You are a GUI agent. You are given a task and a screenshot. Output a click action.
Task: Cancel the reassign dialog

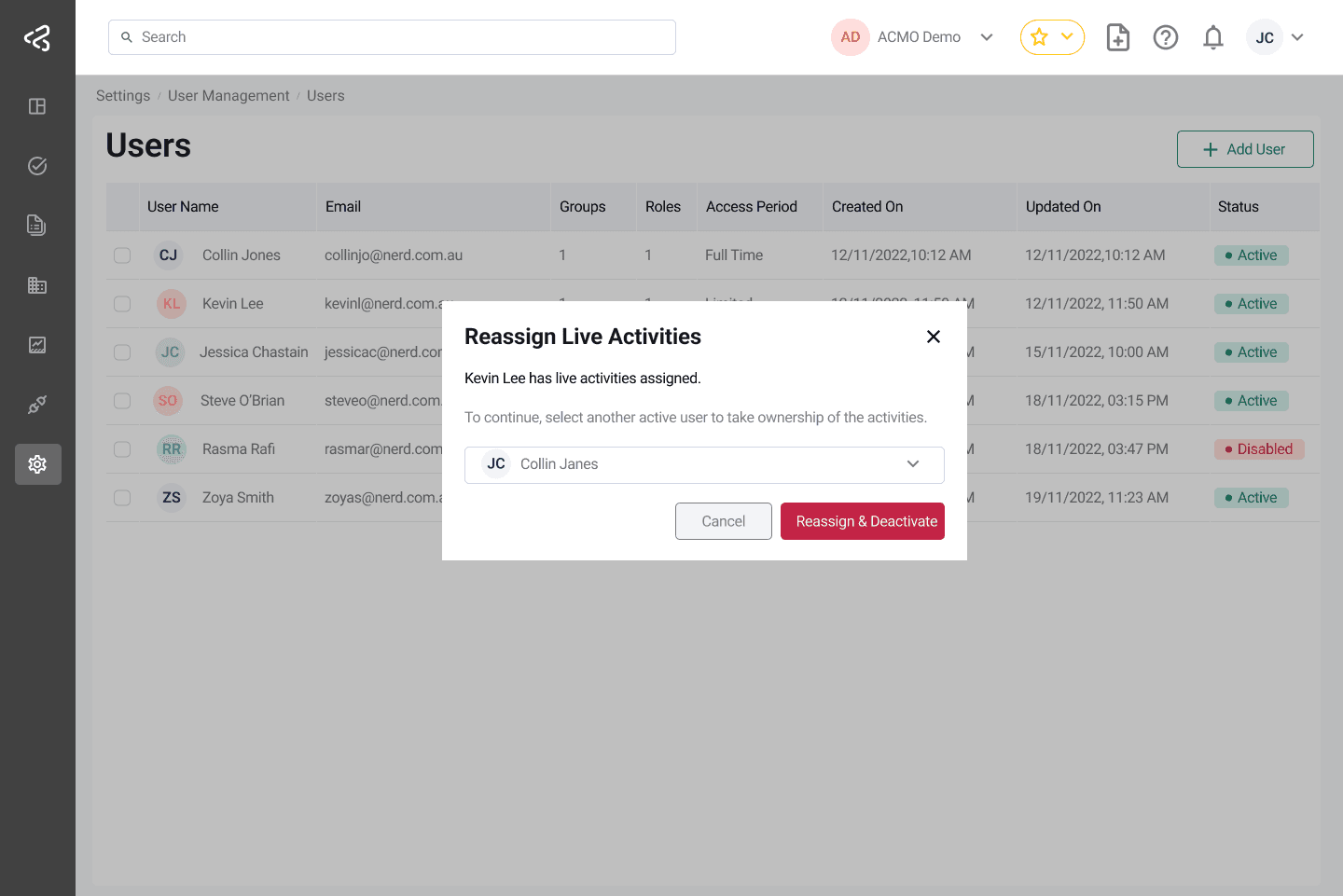coord(723,521)
